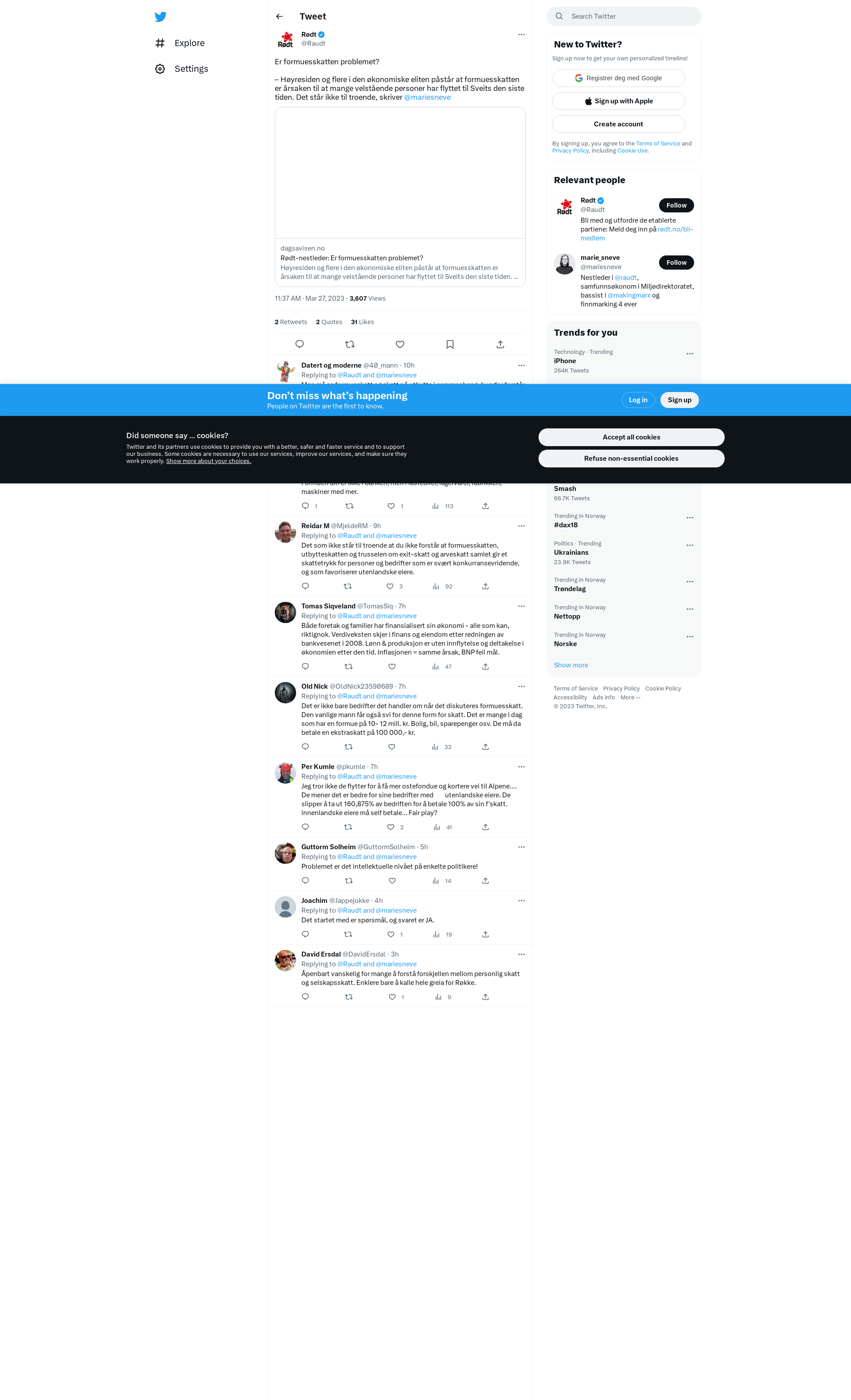Open more options for #dax18 trend
The width and height of the screenshot is (851, 1400).
(x=690, y=518)
